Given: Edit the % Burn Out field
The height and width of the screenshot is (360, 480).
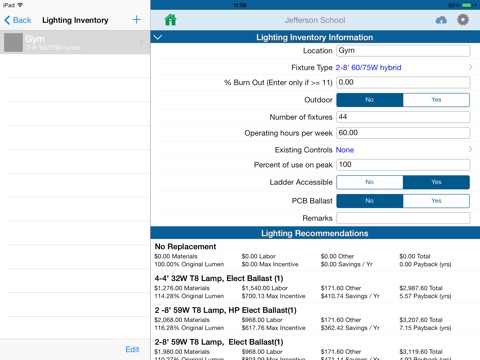Looking at the screenshot, I should tap(403, 82).
